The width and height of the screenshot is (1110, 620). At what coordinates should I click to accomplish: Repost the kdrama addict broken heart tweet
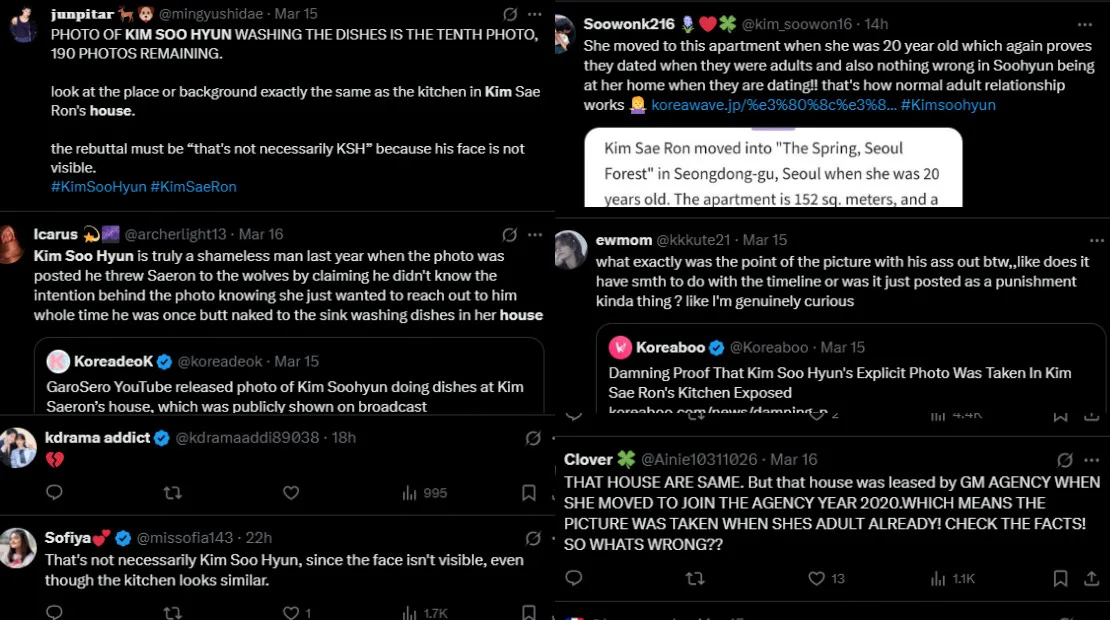(172, 492)
